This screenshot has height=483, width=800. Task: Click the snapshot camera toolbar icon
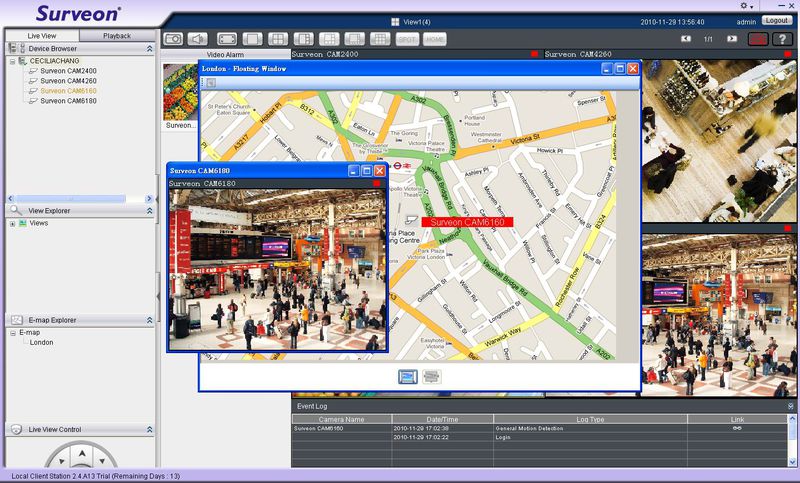click(173, 39)
